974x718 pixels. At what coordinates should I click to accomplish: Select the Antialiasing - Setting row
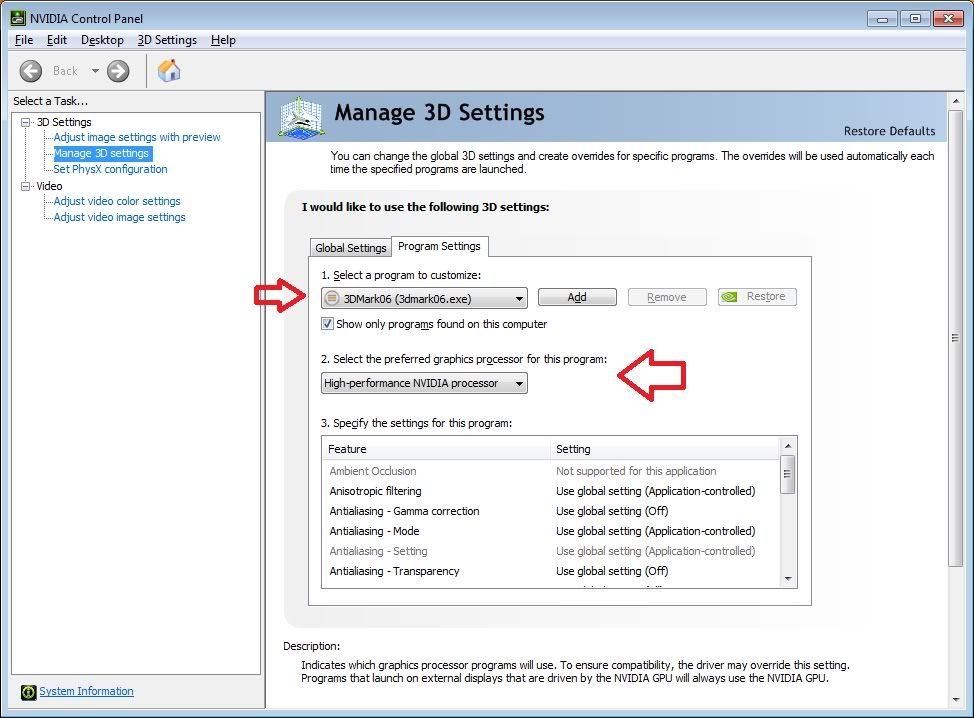[550, 551]
